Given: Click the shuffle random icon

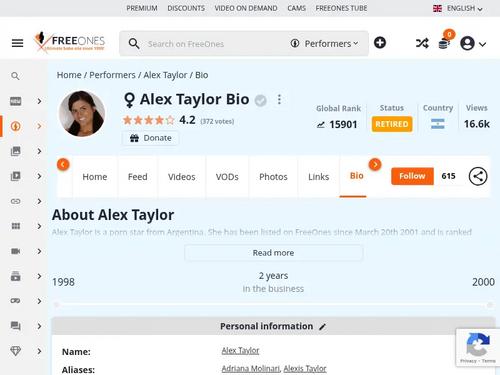Looking at the screenshot, I should 422,43.
